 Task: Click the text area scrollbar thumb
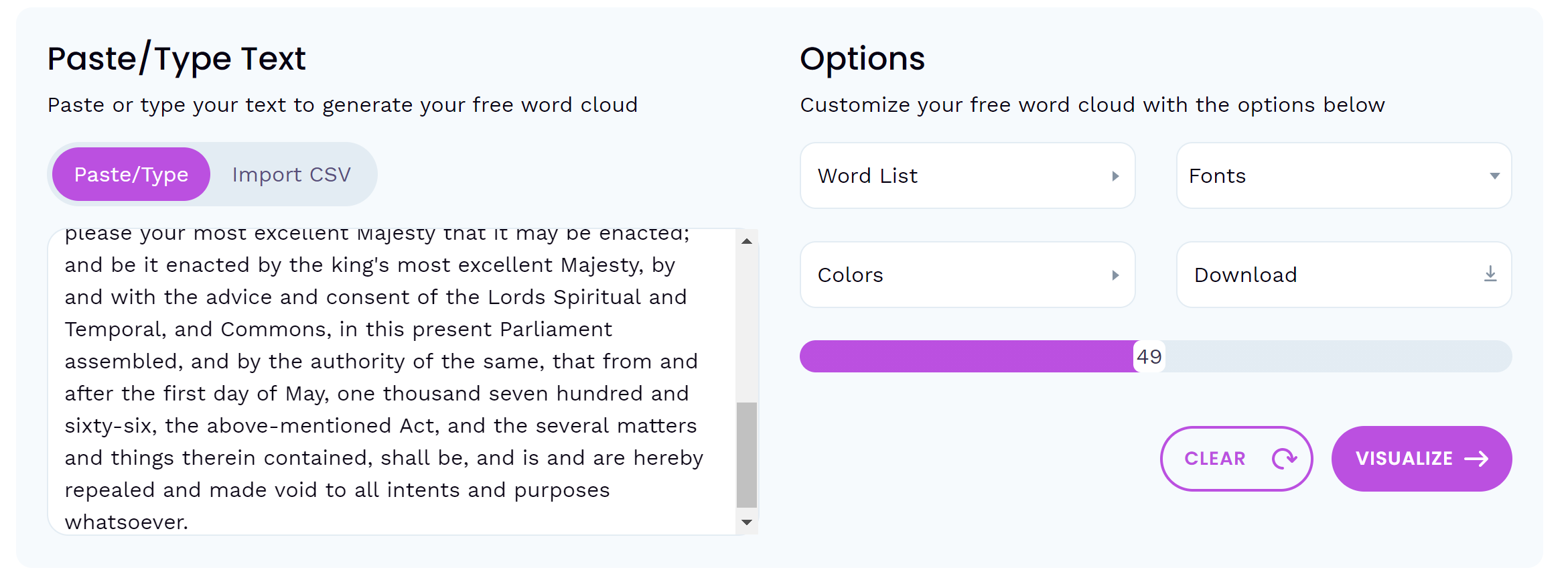tap(747, 455)
